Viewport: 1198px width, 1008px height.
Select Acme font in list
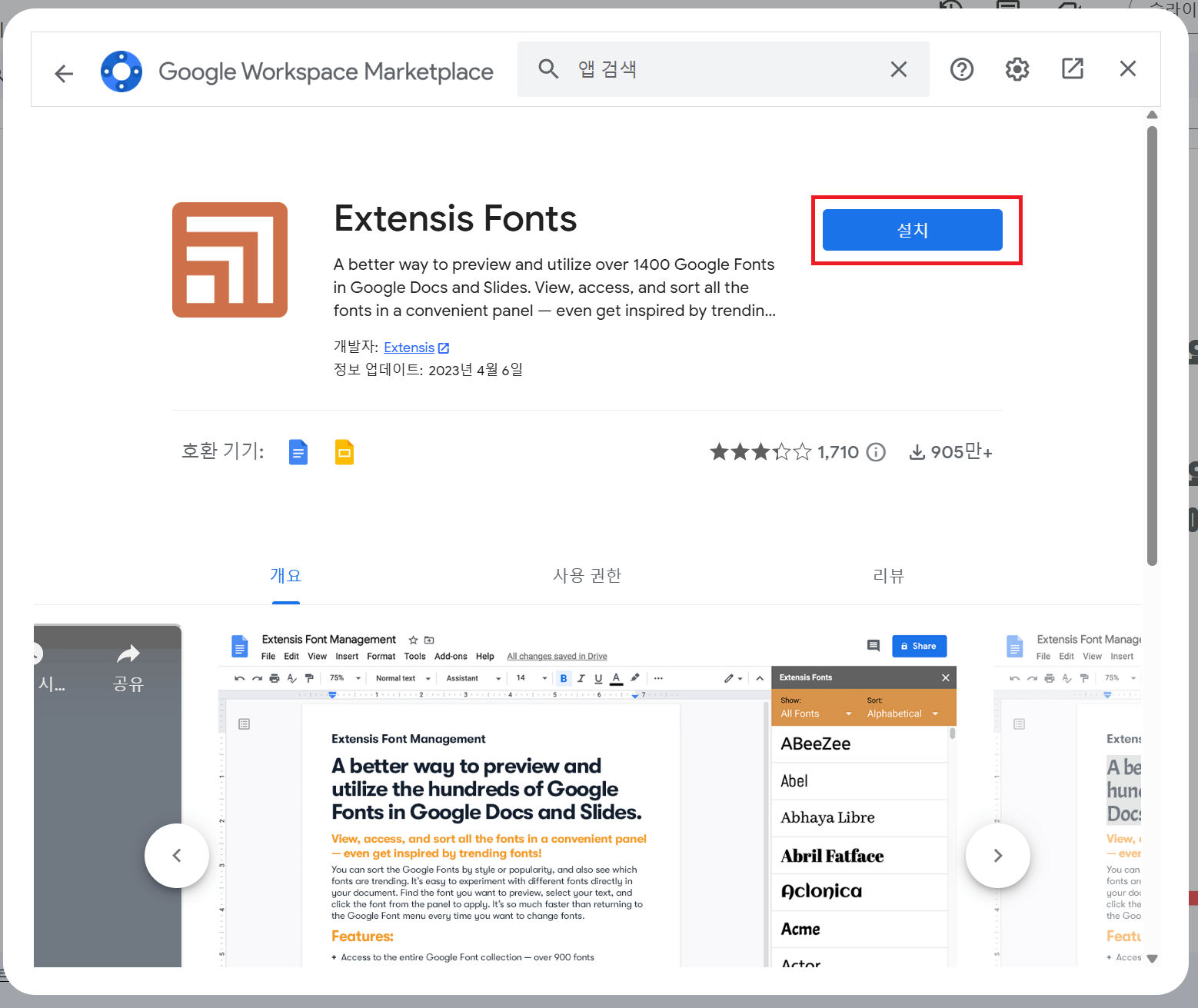pyautogui.click(x=859, y=930)
